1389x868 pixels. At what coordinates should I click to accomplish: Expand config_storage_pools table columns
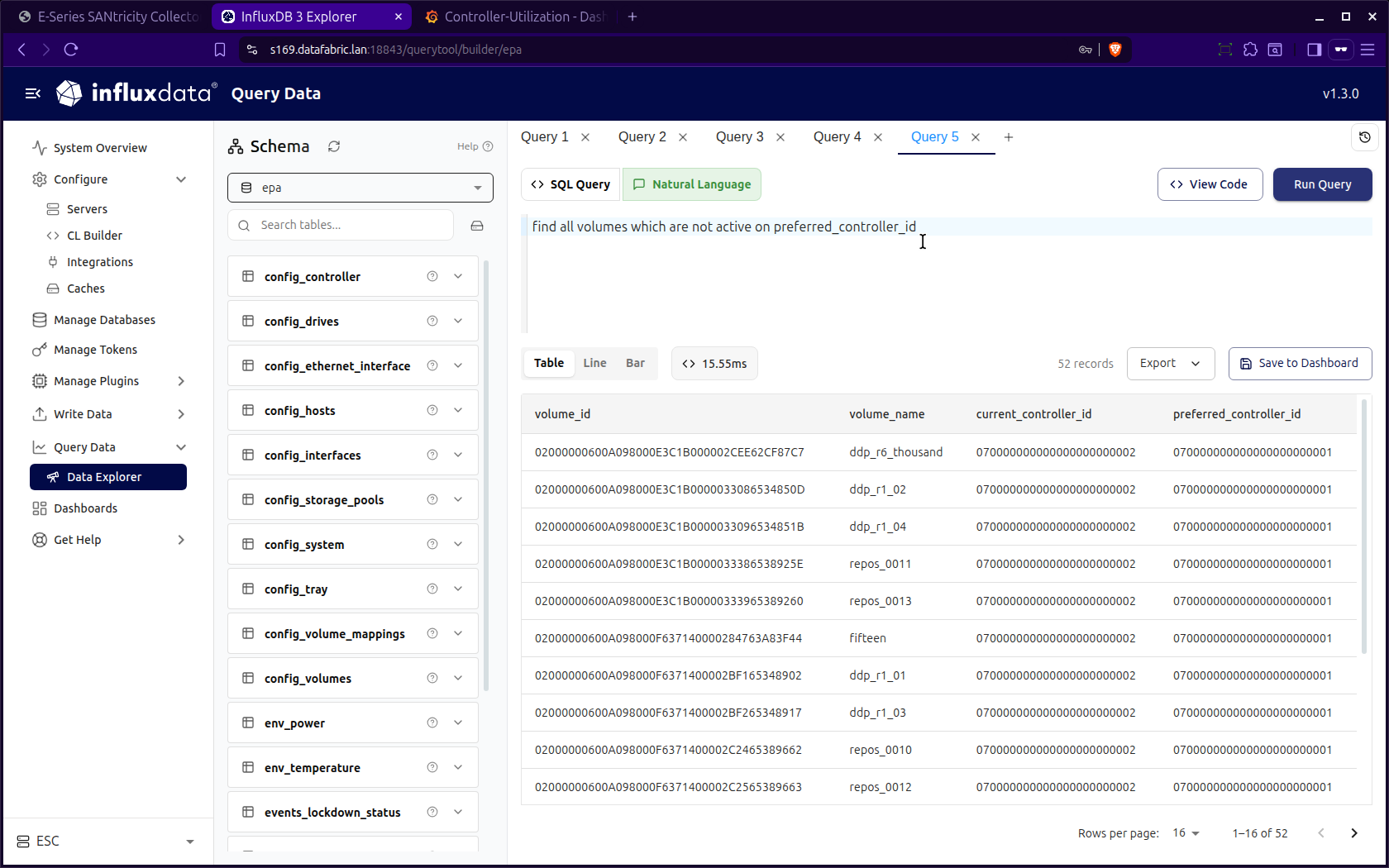click(458, 499)
